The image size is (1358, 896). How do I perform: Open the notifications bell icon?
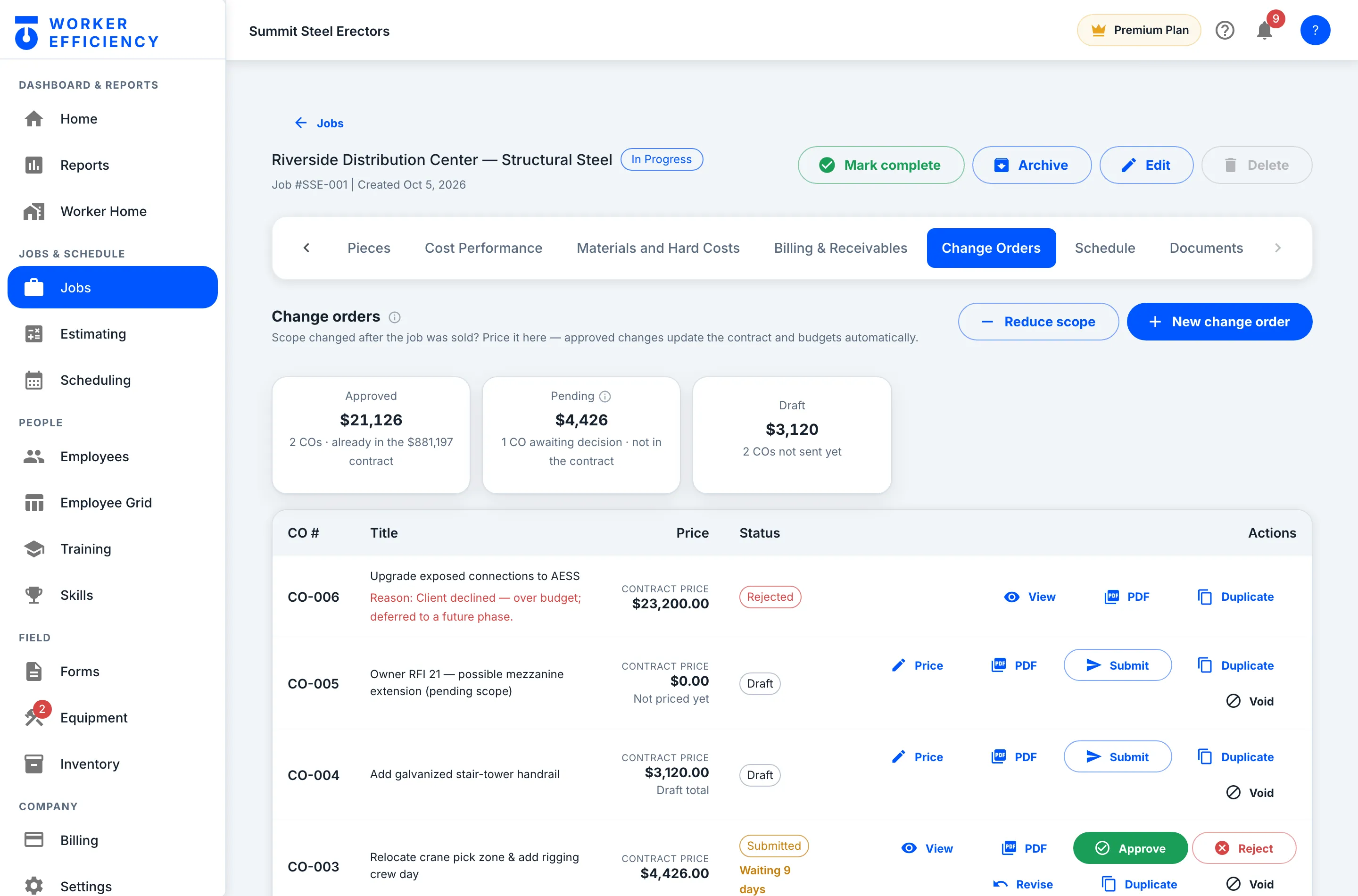(x=1264, y=30)
